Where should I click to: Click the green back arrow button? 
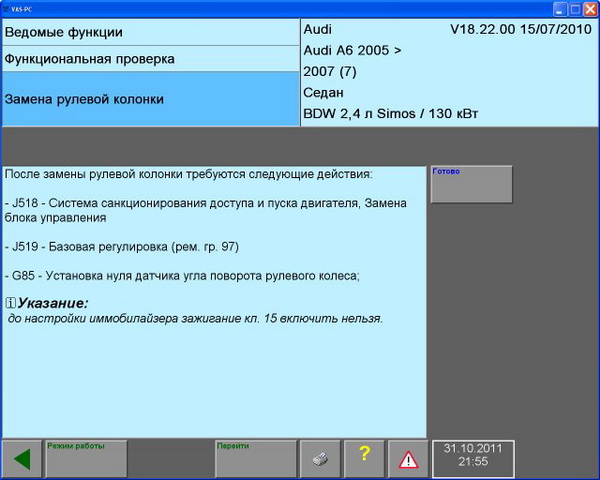pos(22,459)
